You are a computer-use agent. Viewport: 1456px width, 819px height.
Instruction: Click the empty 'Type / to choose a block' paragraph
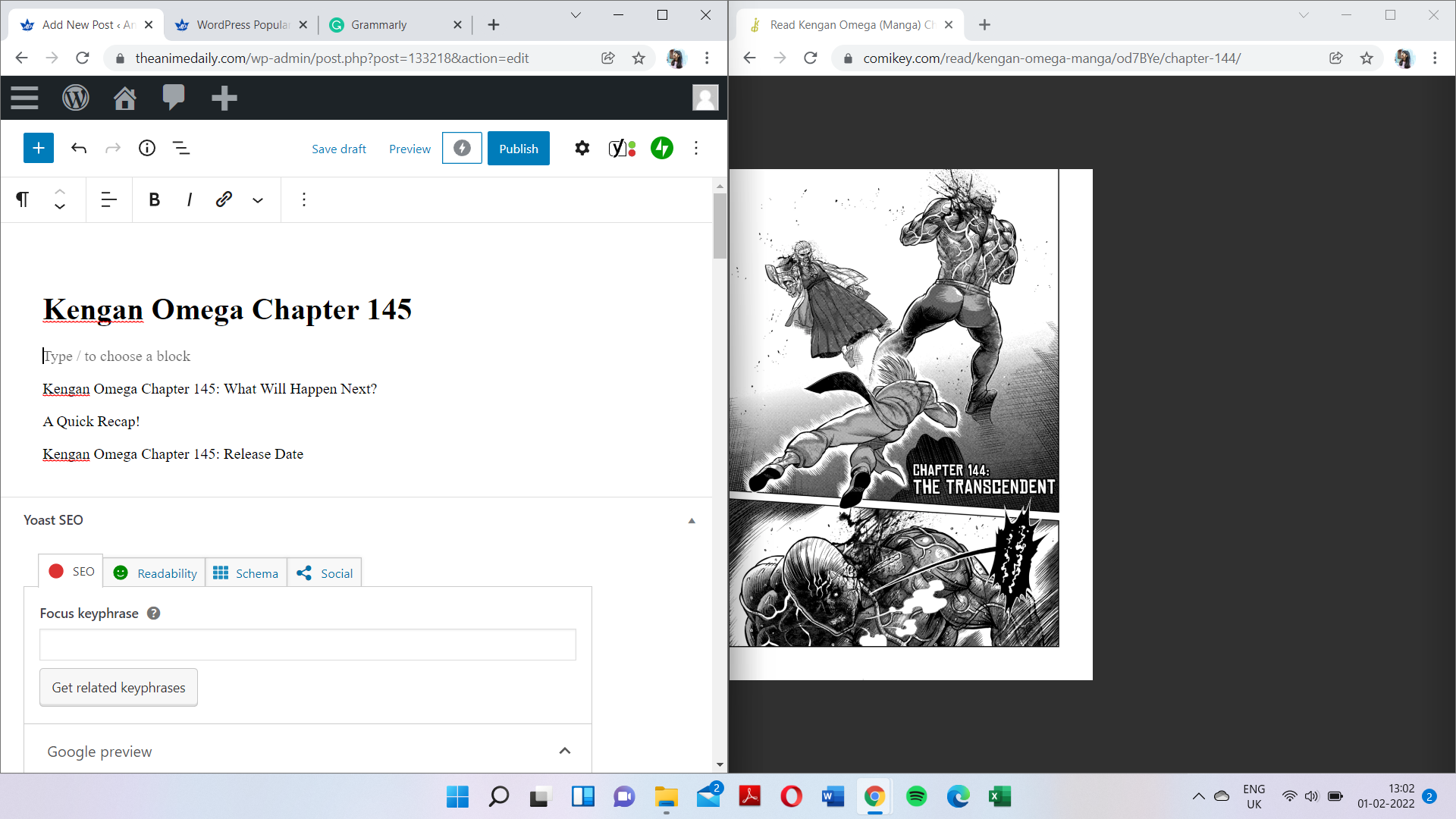117,356
